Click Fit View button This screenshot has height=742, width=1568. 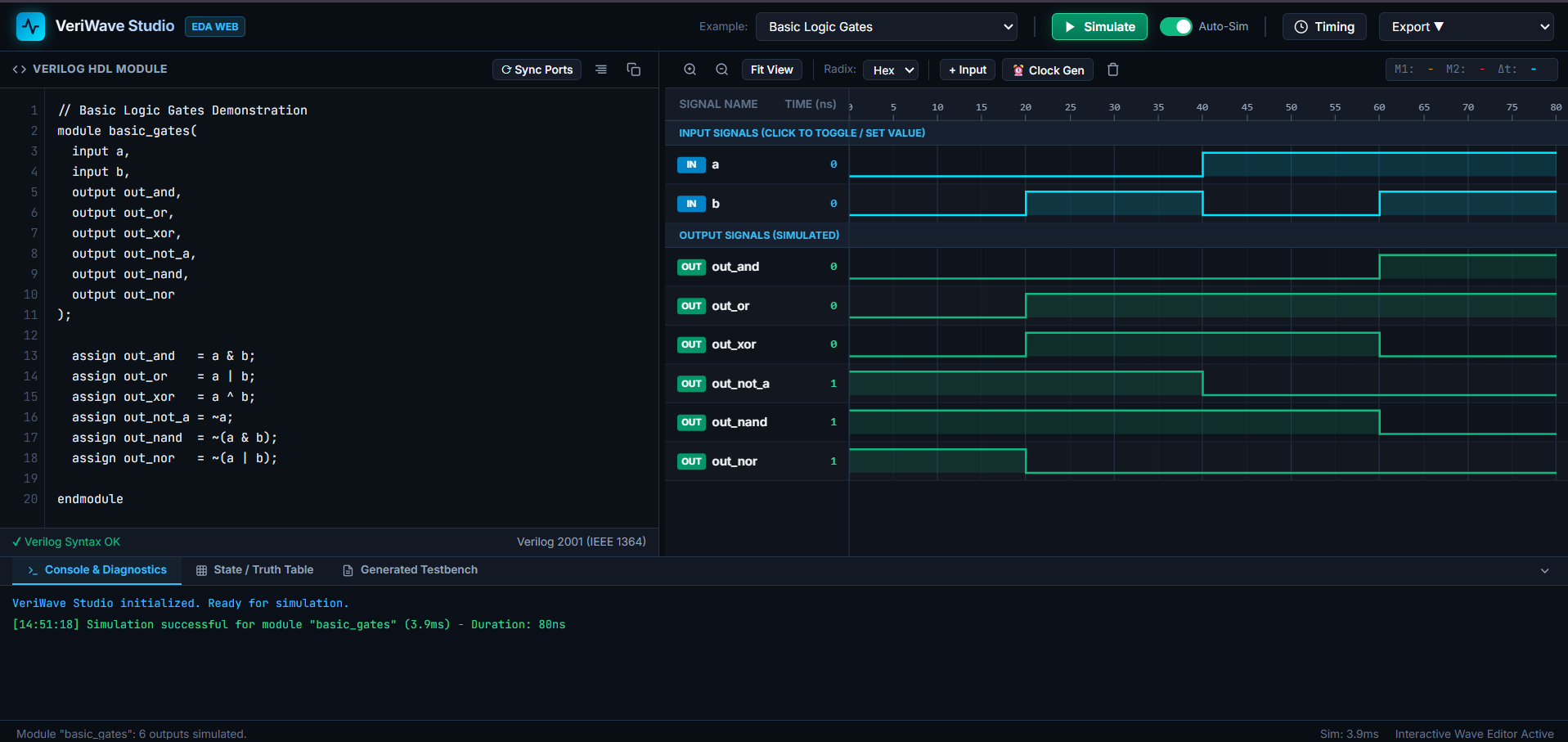[x=772, y=70]
